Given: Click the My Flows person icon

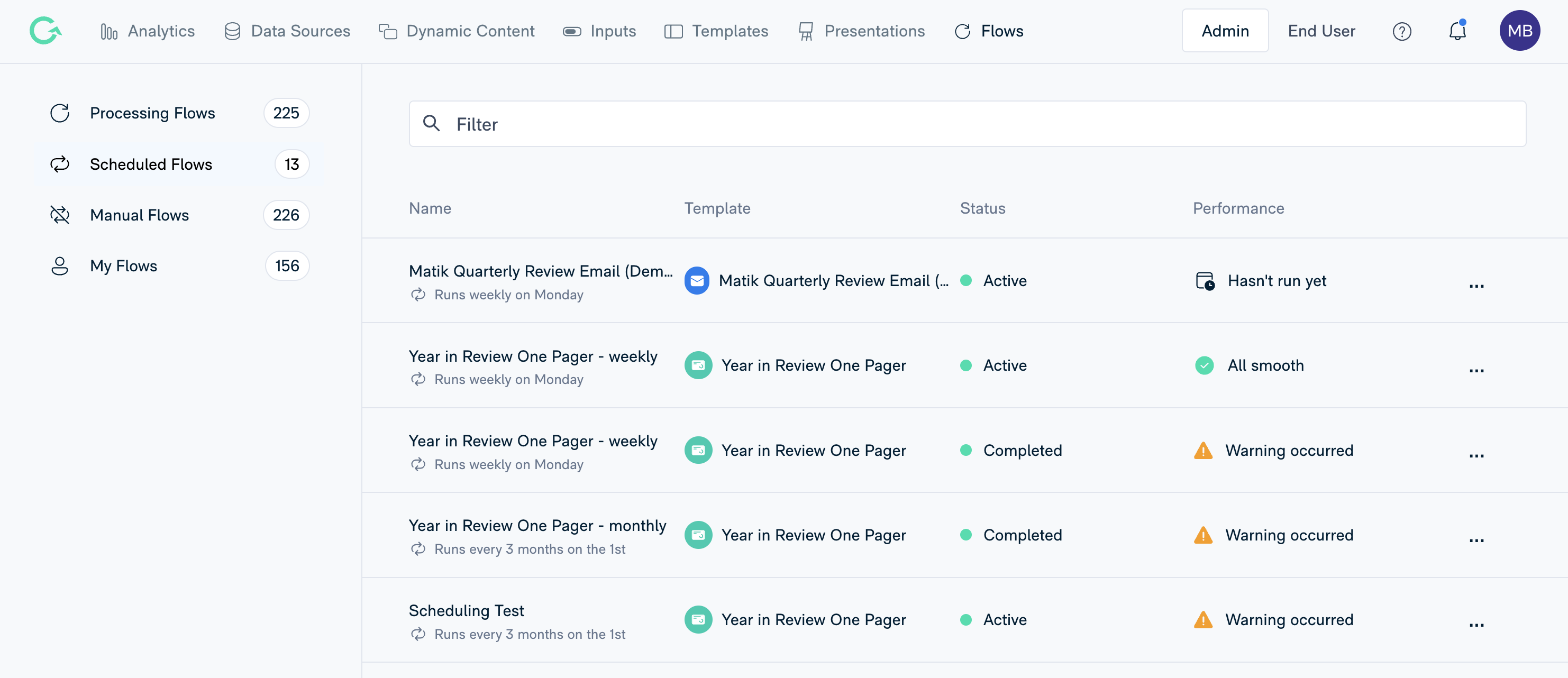Looking at the screenshot, I should tap(60, 266).
